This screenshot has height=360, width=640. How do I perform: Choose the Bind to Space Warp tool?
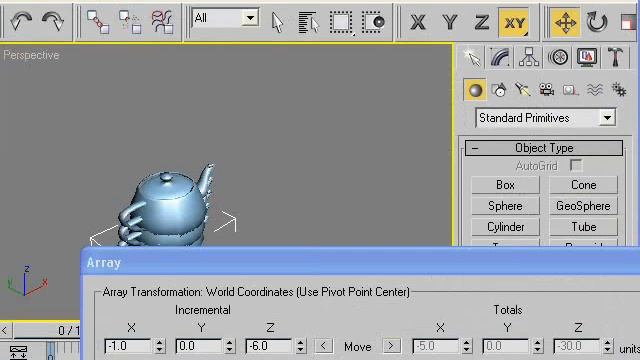[162, 22]
